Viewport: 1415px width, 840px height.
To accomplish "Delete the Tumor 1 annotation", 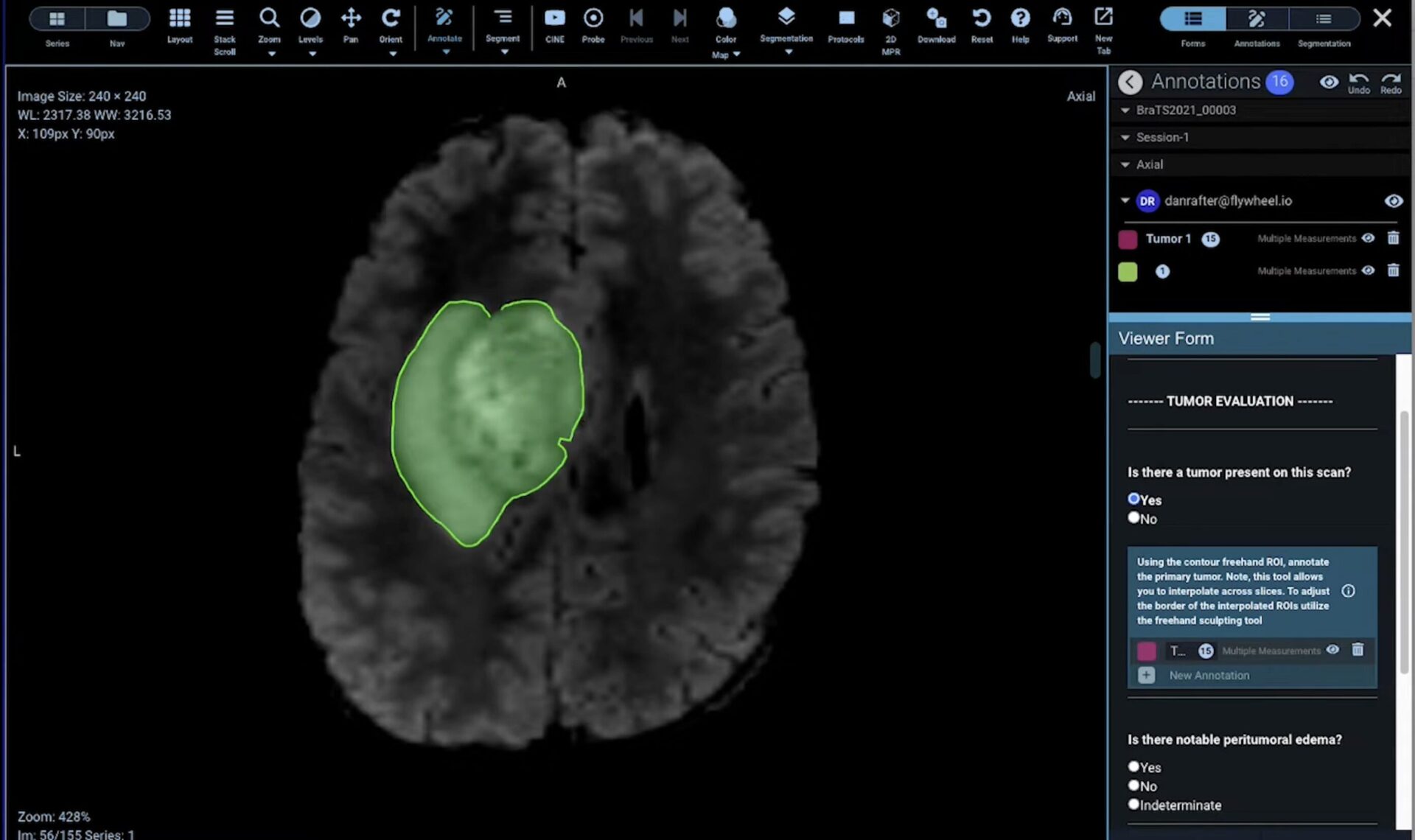I will tap(1393, 238).
